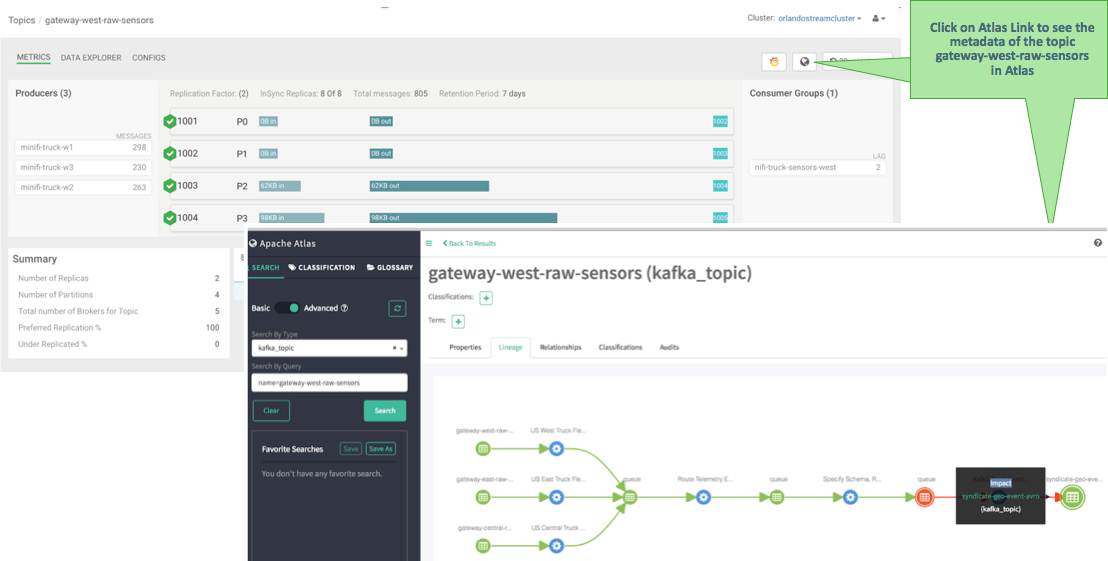Click the Search By Query input field
Image resolution: width=1108 pixels, height=561 pixels.
(x=329, y=382)
